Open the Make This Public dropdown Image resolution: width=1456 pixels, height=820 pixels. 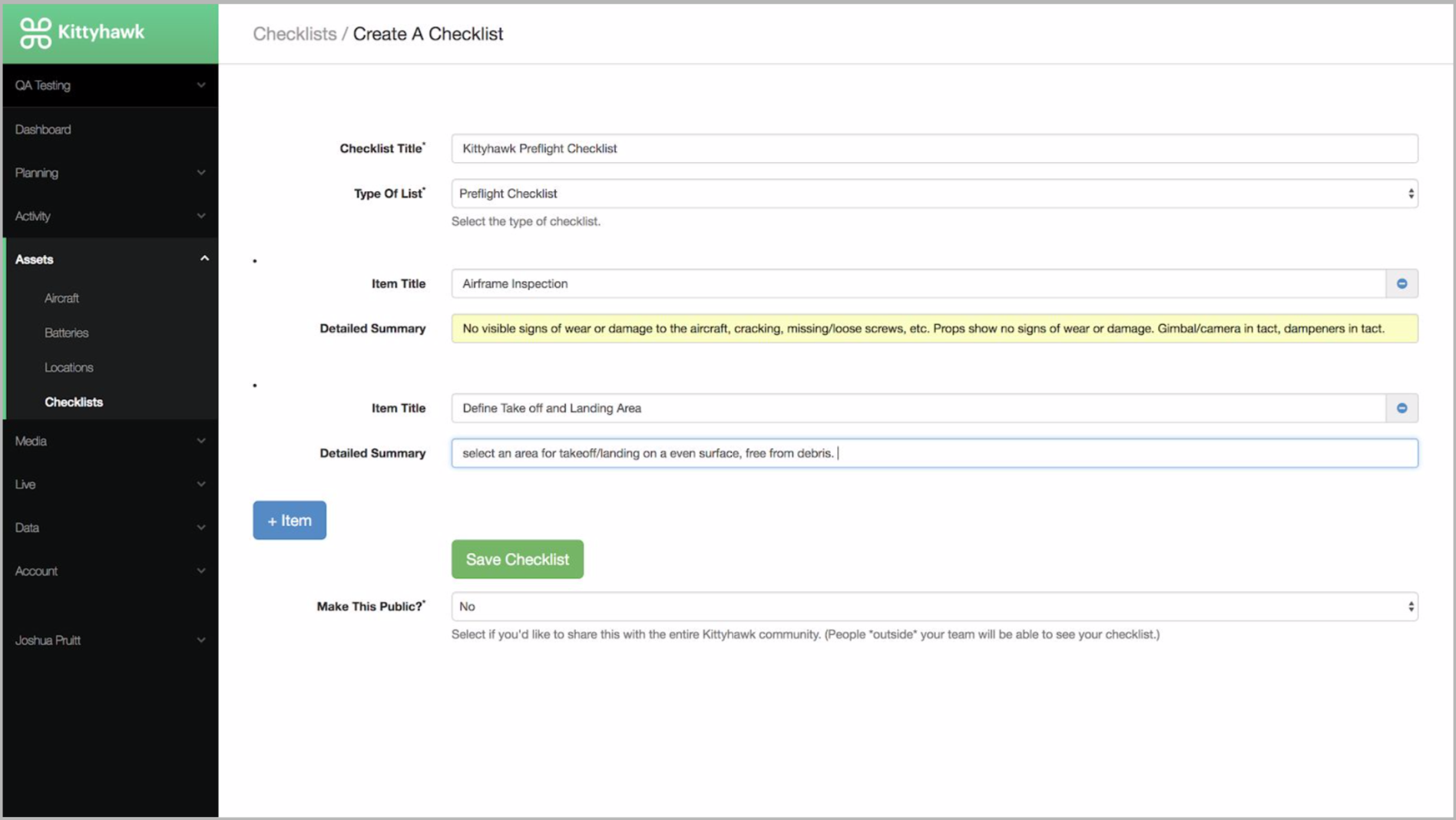(1411, 607)
